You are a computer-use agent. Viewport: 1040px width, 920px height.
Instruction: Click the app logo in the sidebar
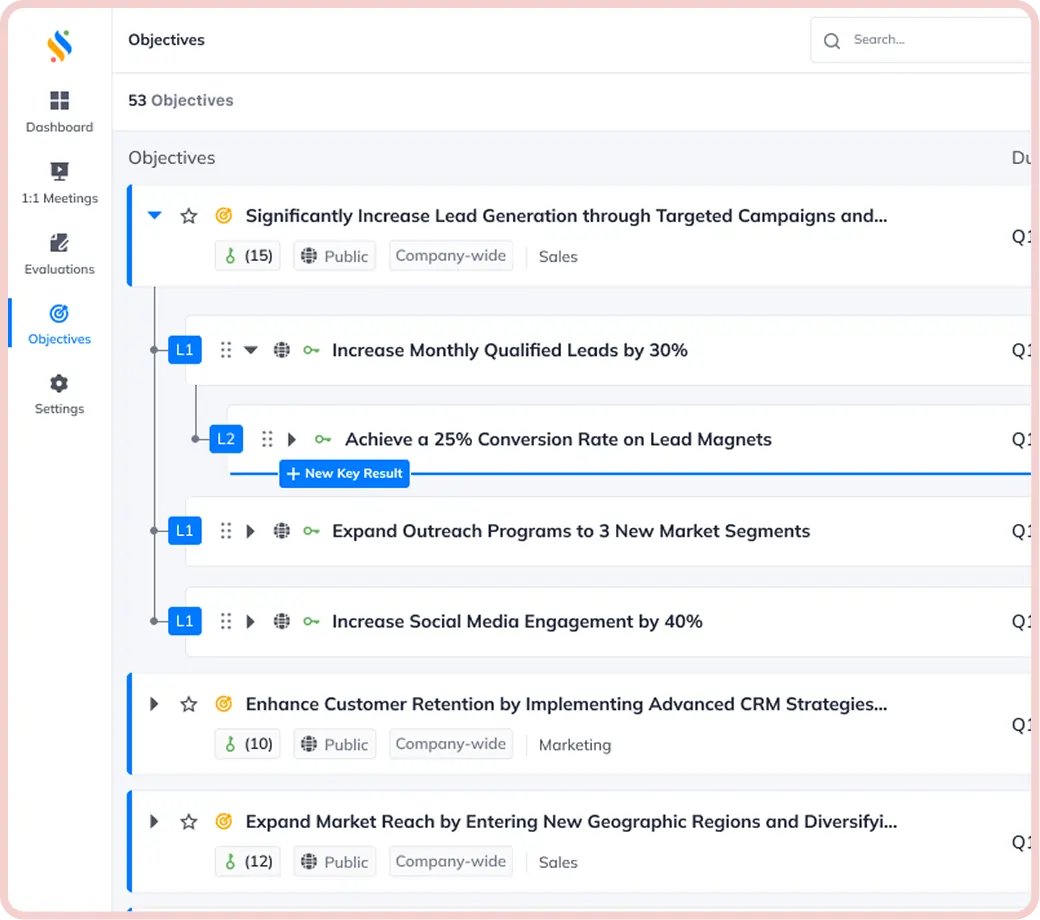tap(59, 46)
